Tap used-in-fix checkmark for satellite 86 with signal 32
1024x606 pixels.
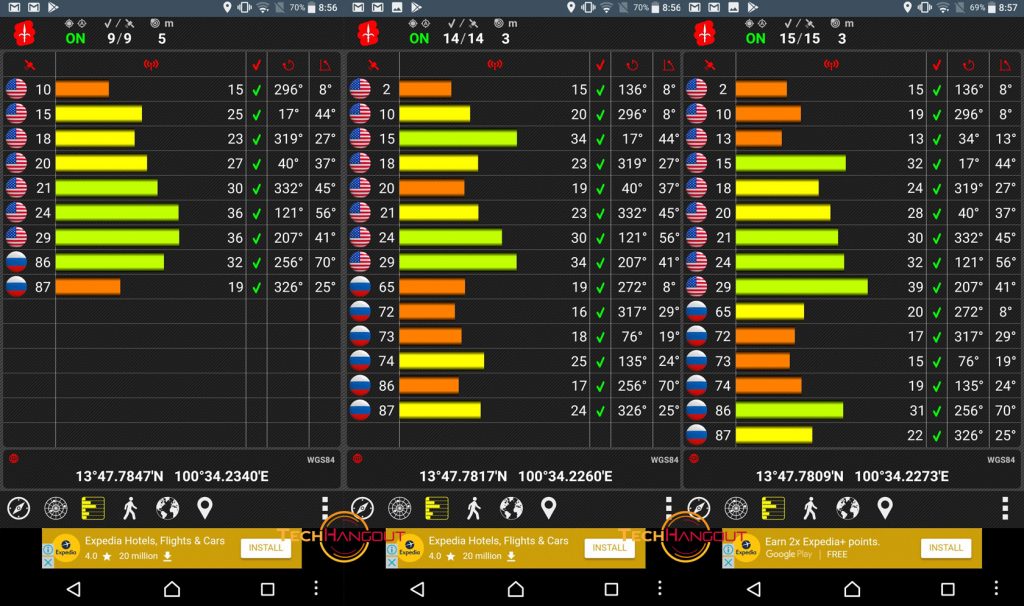click(x=257, y=263)
